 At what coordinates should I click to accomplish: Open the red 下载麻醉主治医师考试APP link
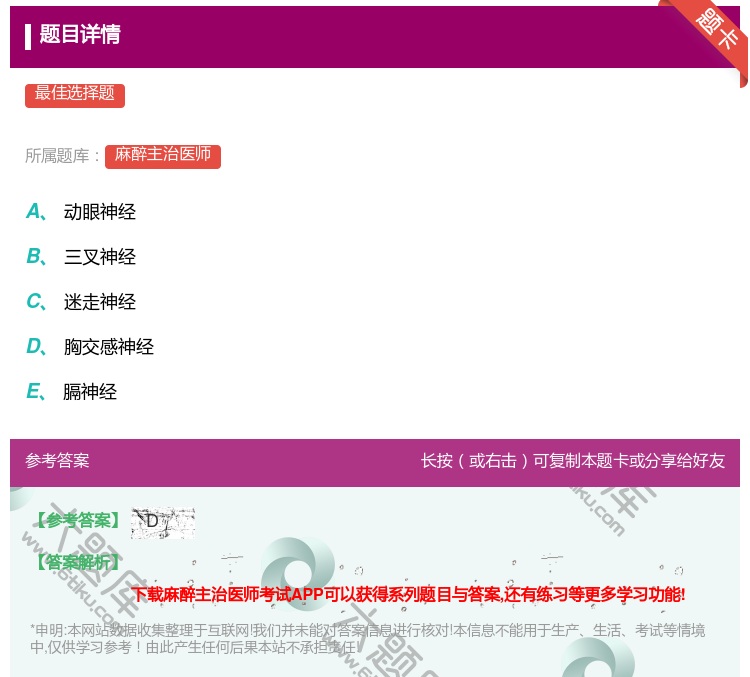(408, 595)
